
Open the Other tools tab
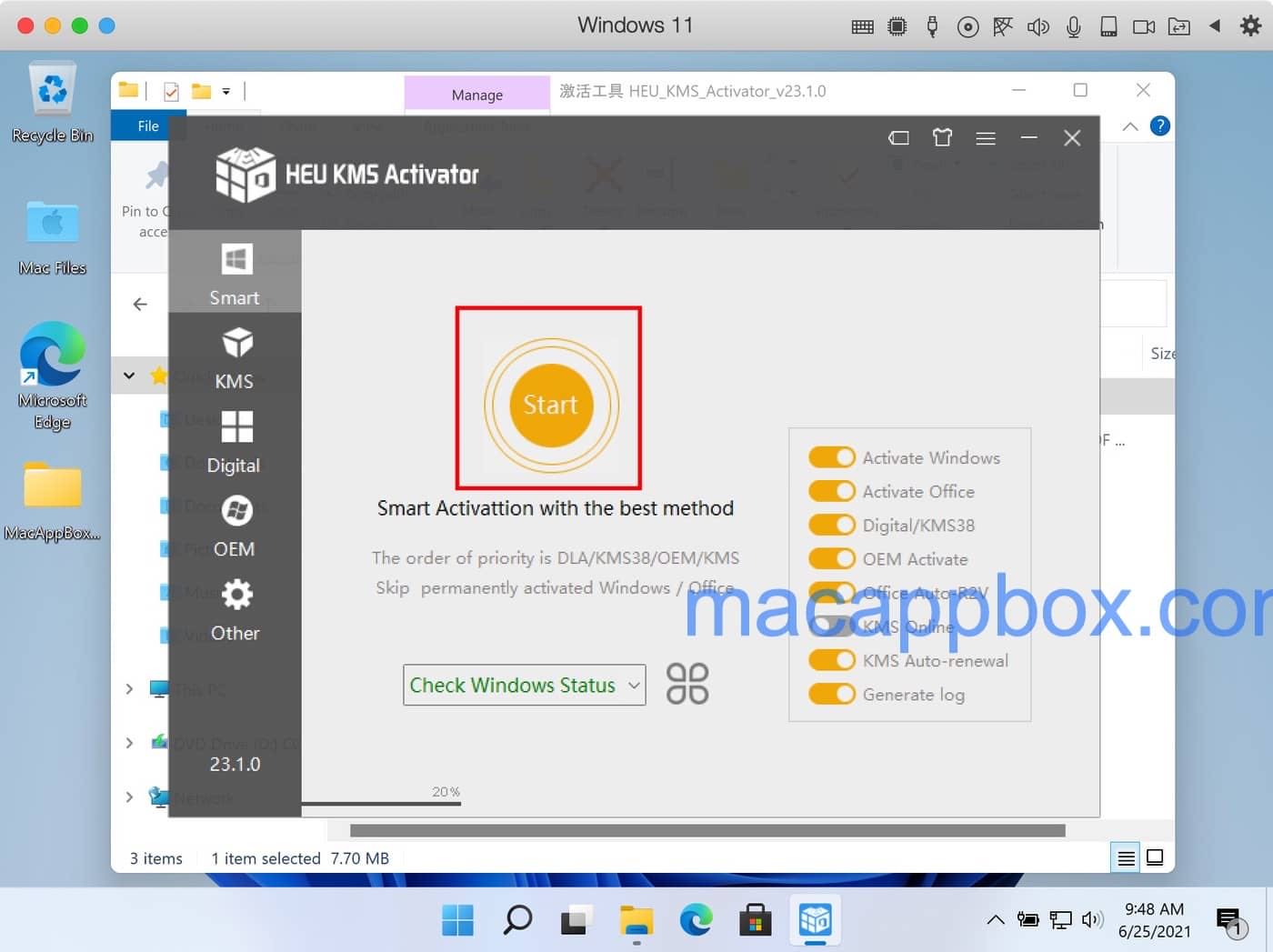[235, 609]
